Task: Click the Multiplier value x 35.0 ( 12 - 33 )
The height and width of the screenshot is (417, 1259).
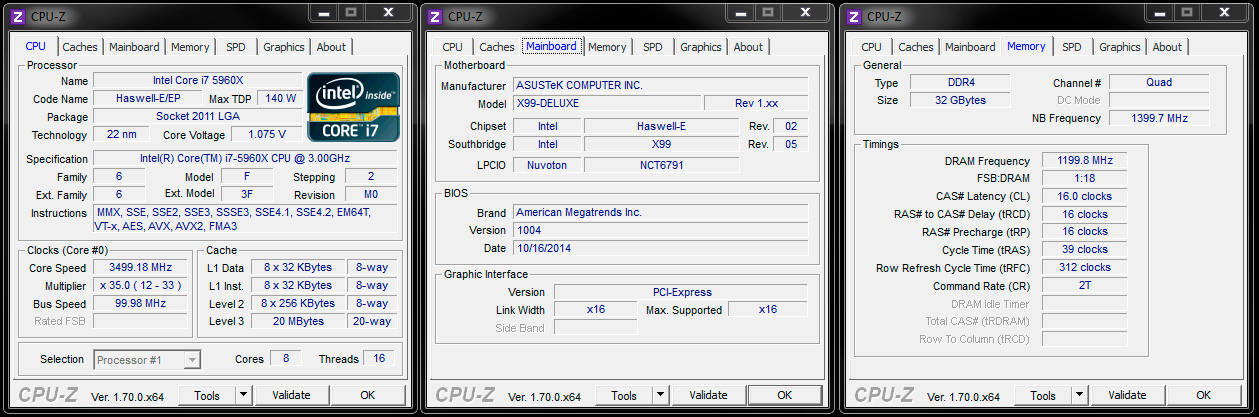Action: click(x=140, y=285)
